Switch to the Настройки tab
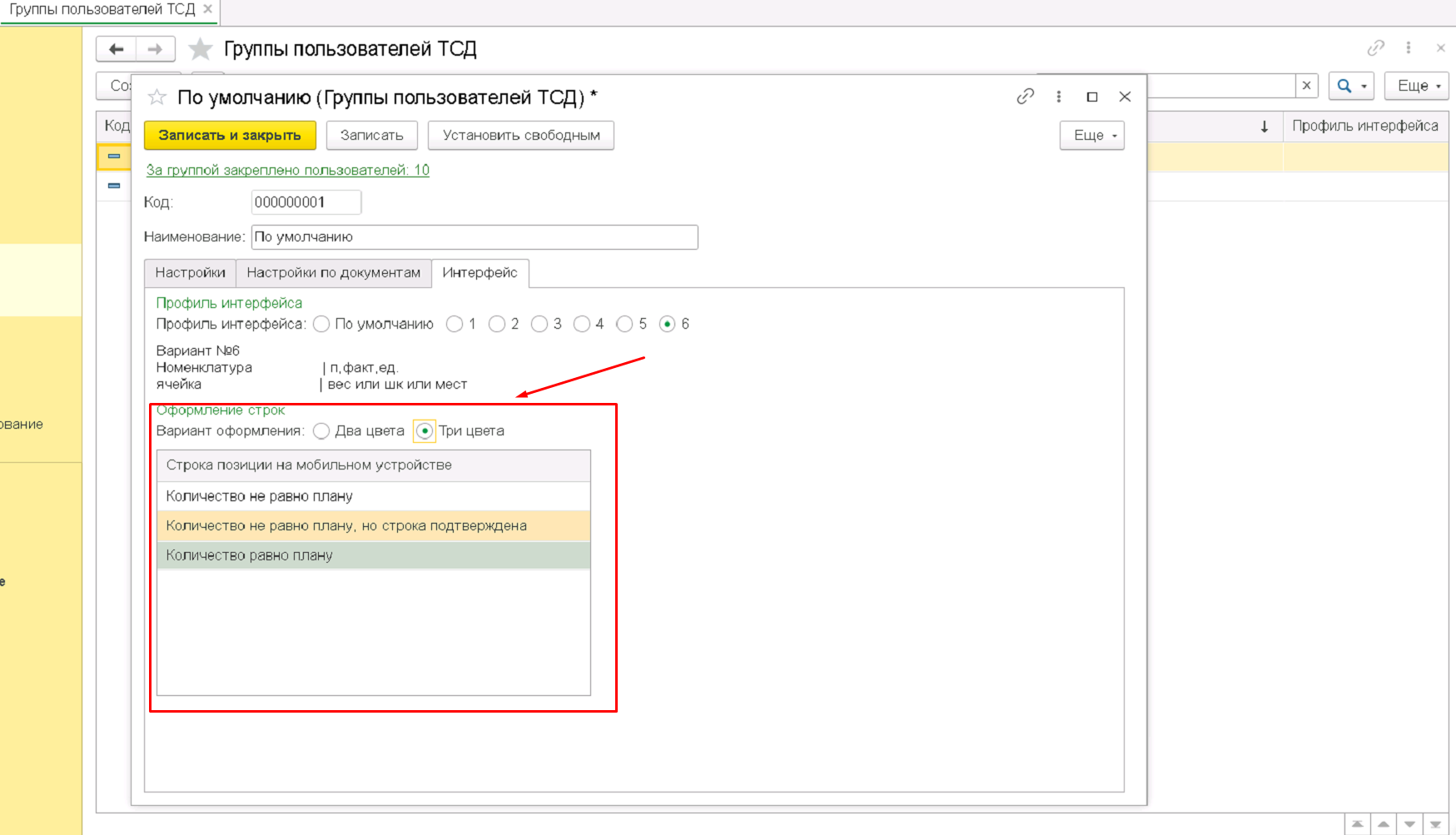 point(190,273)
